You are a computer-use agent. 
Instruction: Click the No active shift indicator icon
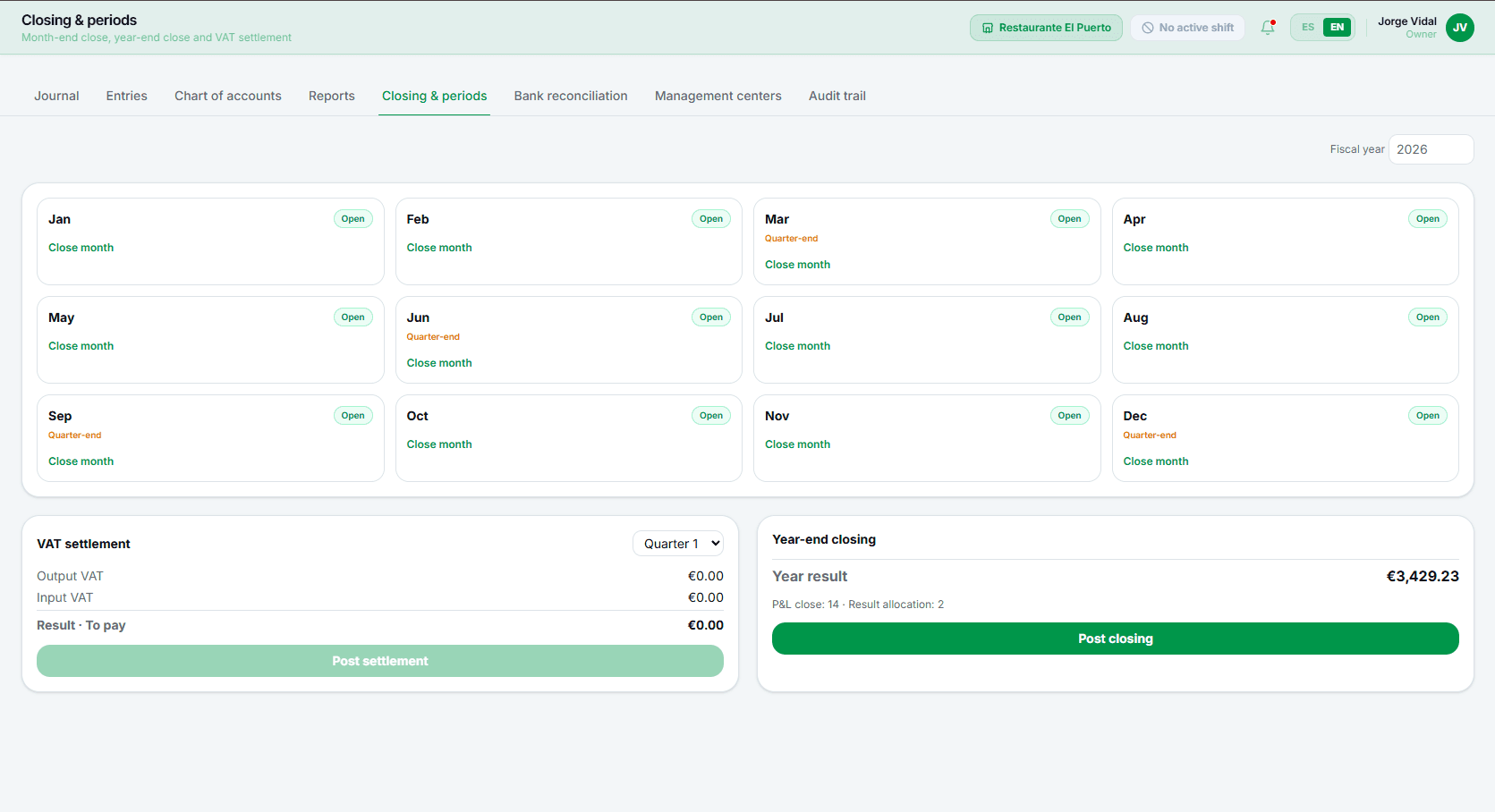(1148, 28)
